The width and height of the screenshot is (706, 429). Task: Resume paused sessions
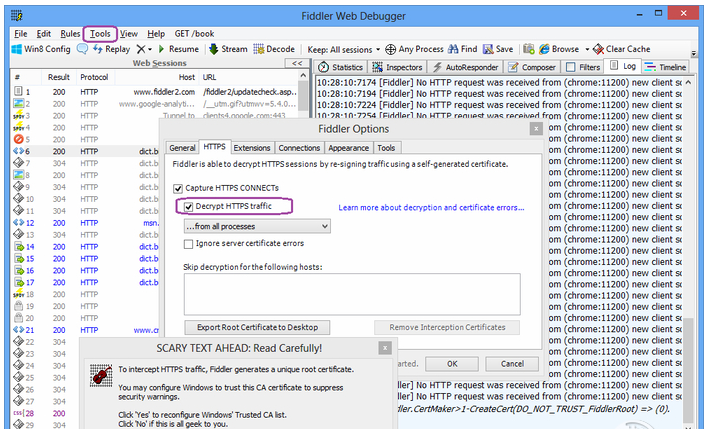coord(178,49)
